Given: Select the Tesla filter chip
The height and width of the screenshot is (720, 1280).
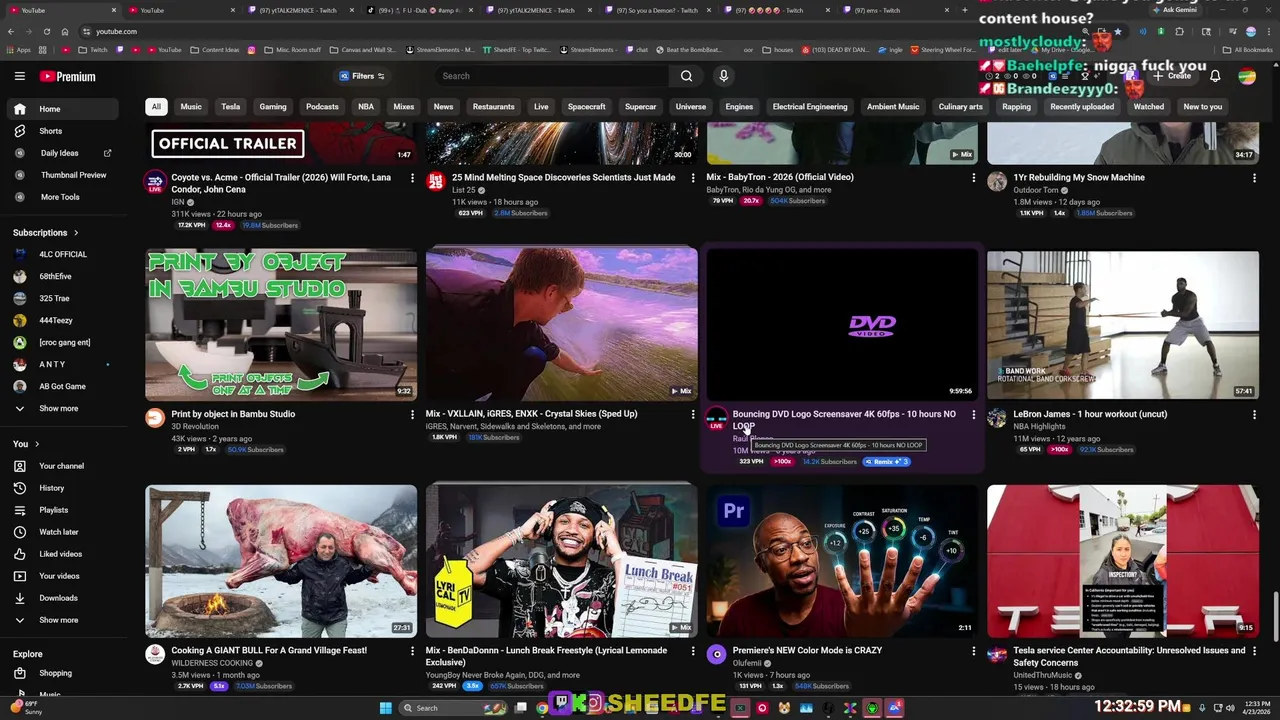Looking at the screenshot, I should coord(231,107).
